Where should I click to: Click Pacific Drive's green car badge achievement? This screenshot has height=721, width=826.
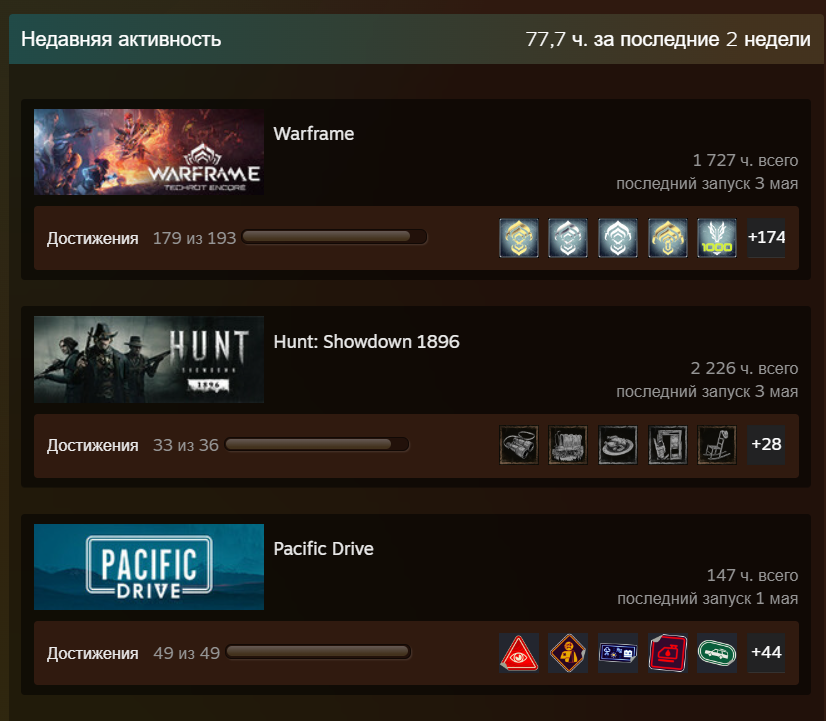[x=716, y=653]
